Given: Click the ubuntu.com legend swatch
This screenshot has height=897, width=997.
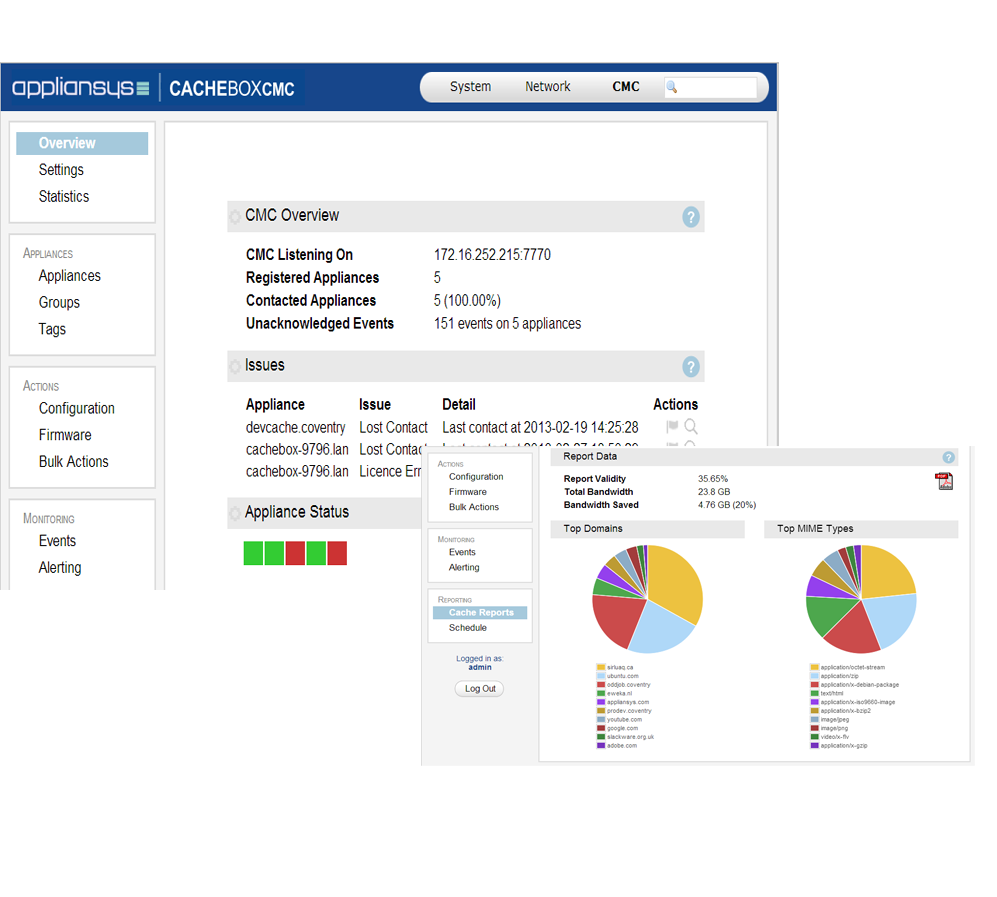Looking at the screenshot, I should coord(600,676).
